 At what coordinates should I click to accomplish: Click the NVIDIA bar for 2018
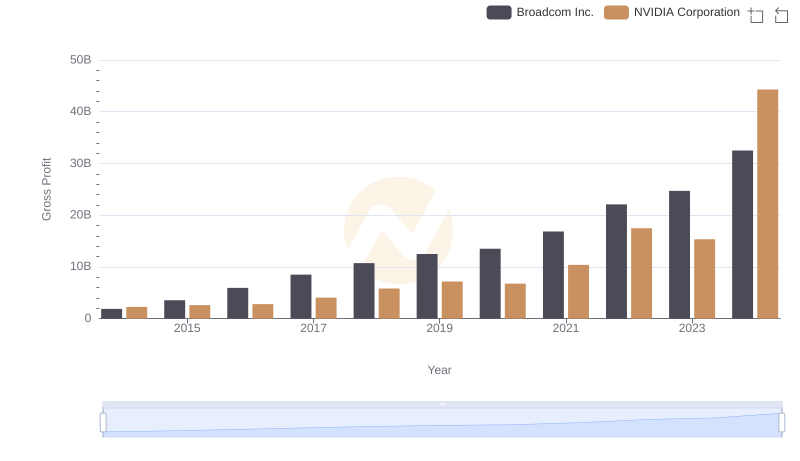click(x=389, y=303)
